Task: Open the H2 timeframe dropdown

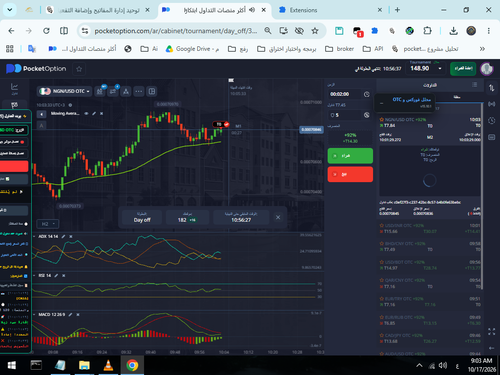Action: 48,224
